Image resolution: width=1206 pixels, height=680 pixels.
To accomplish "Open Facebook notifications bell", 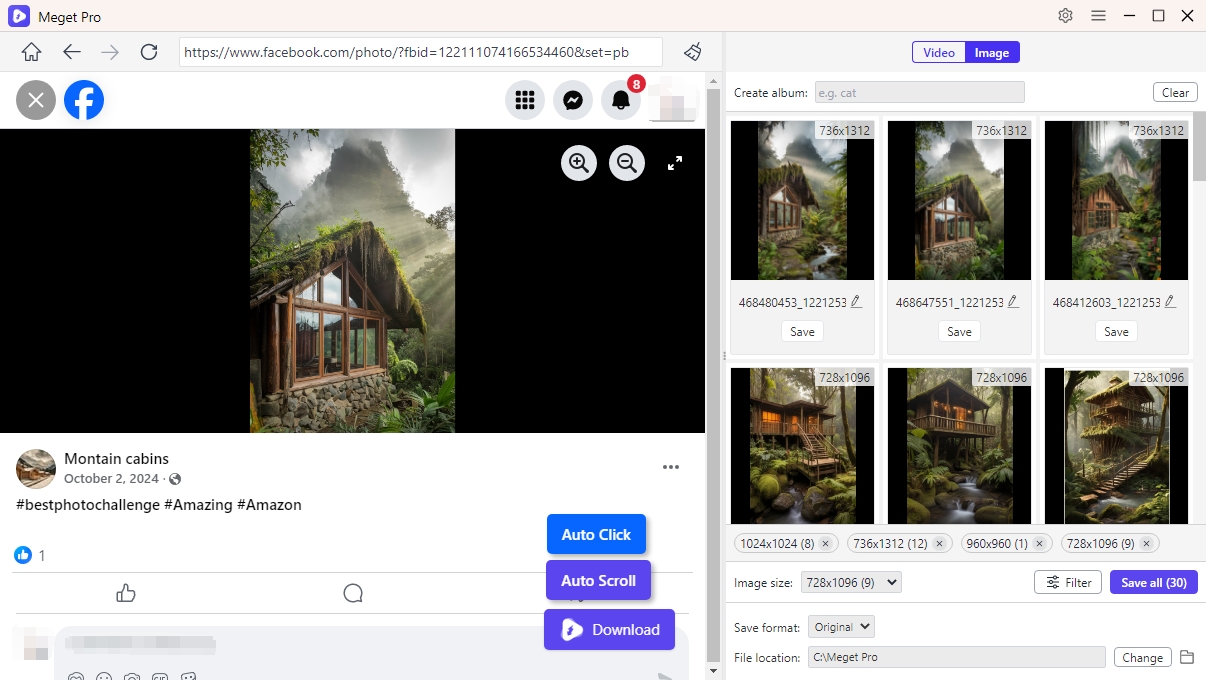I will (x=621, y=100).
